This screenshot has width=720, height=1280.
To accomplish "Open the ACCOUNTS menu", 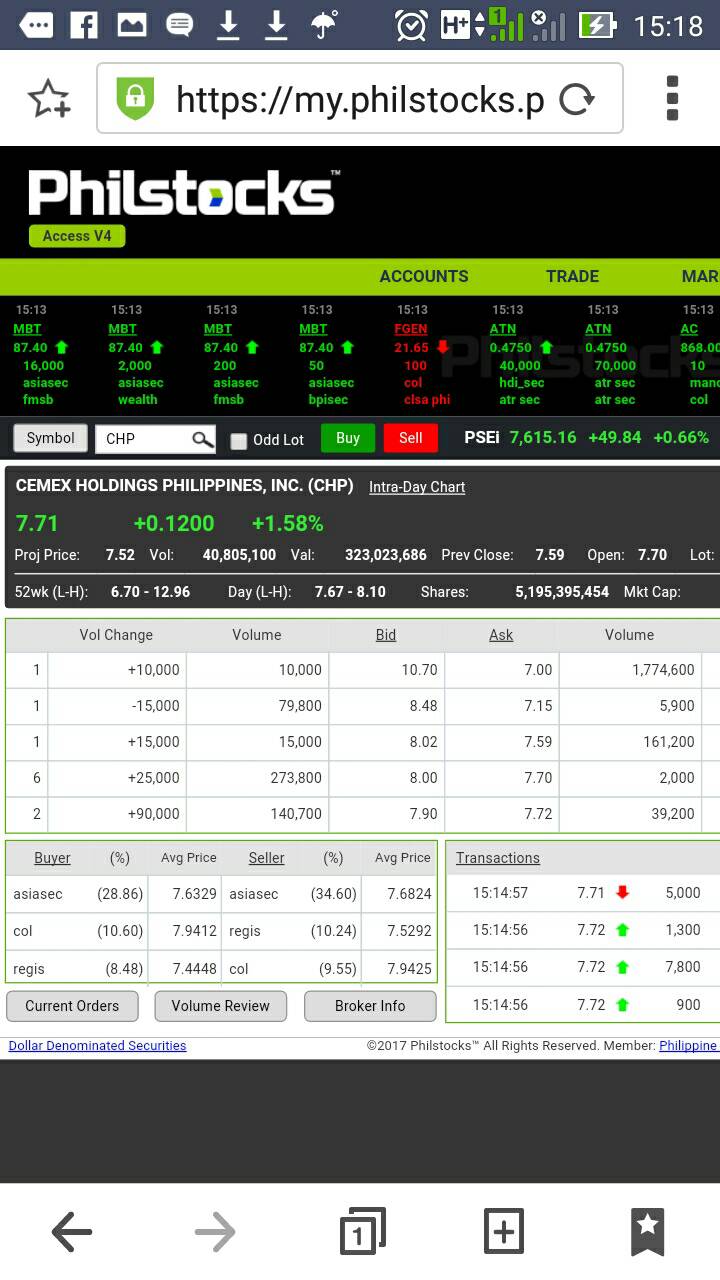I will tap(424, 276).
